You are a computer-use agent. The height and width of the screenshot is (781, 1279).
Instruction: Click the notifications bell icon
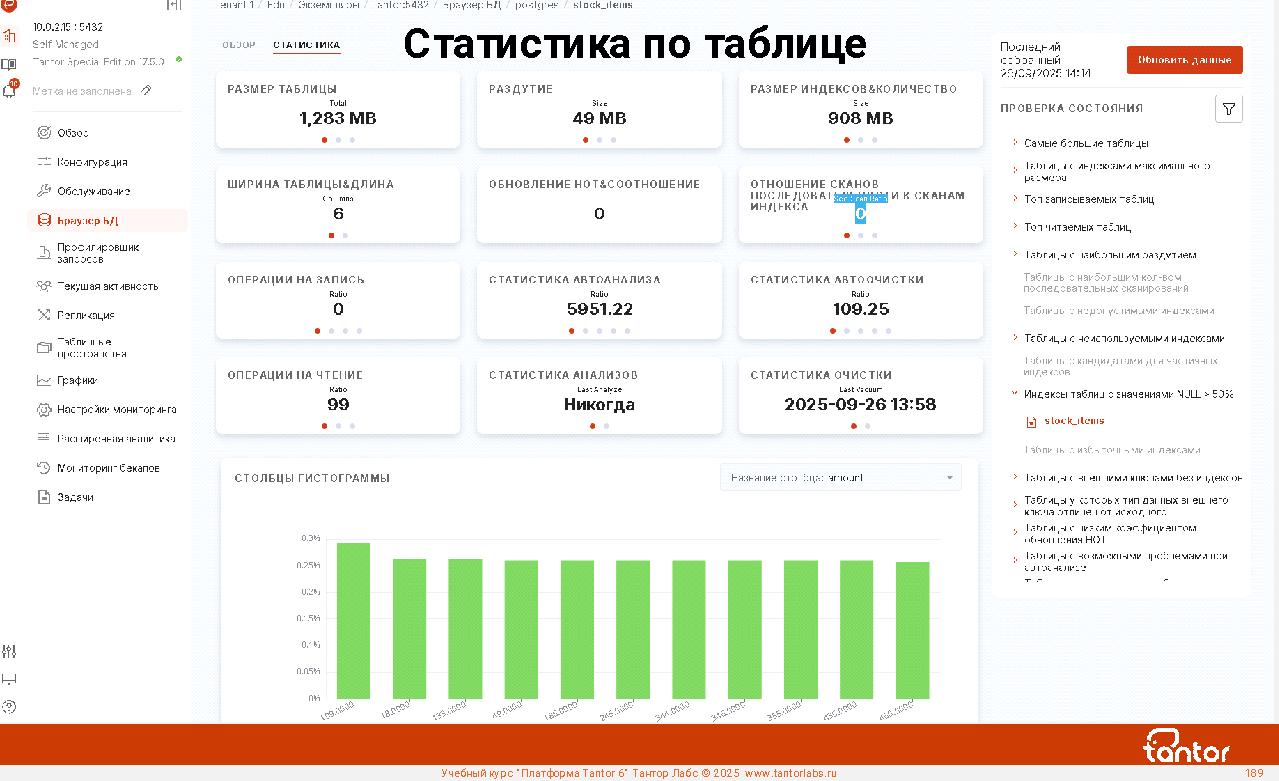pyautogui.click(x=10, y=90)
